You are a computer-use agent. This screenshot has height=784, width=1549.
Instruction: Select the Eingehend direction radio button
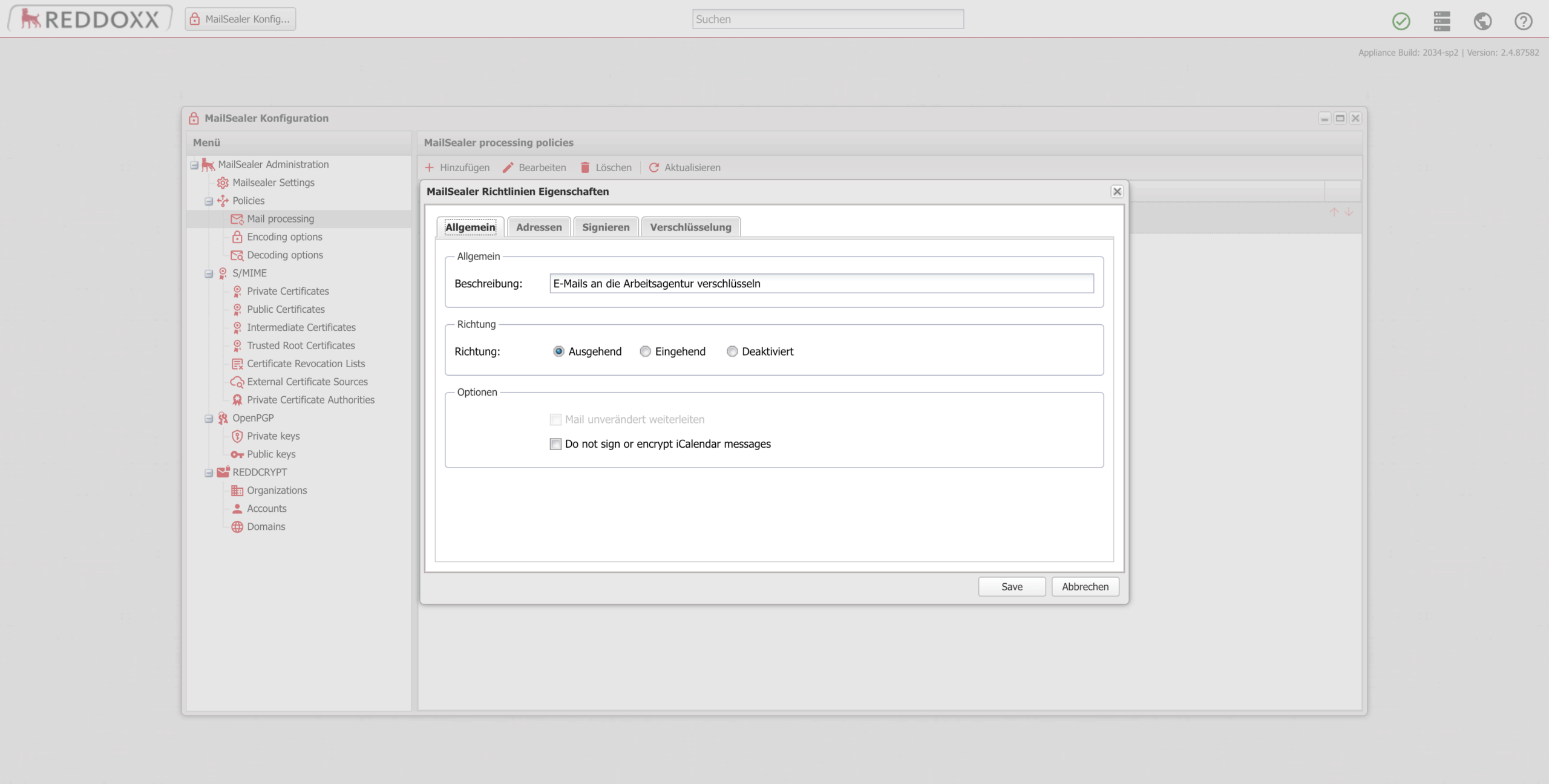pos(645,351)
